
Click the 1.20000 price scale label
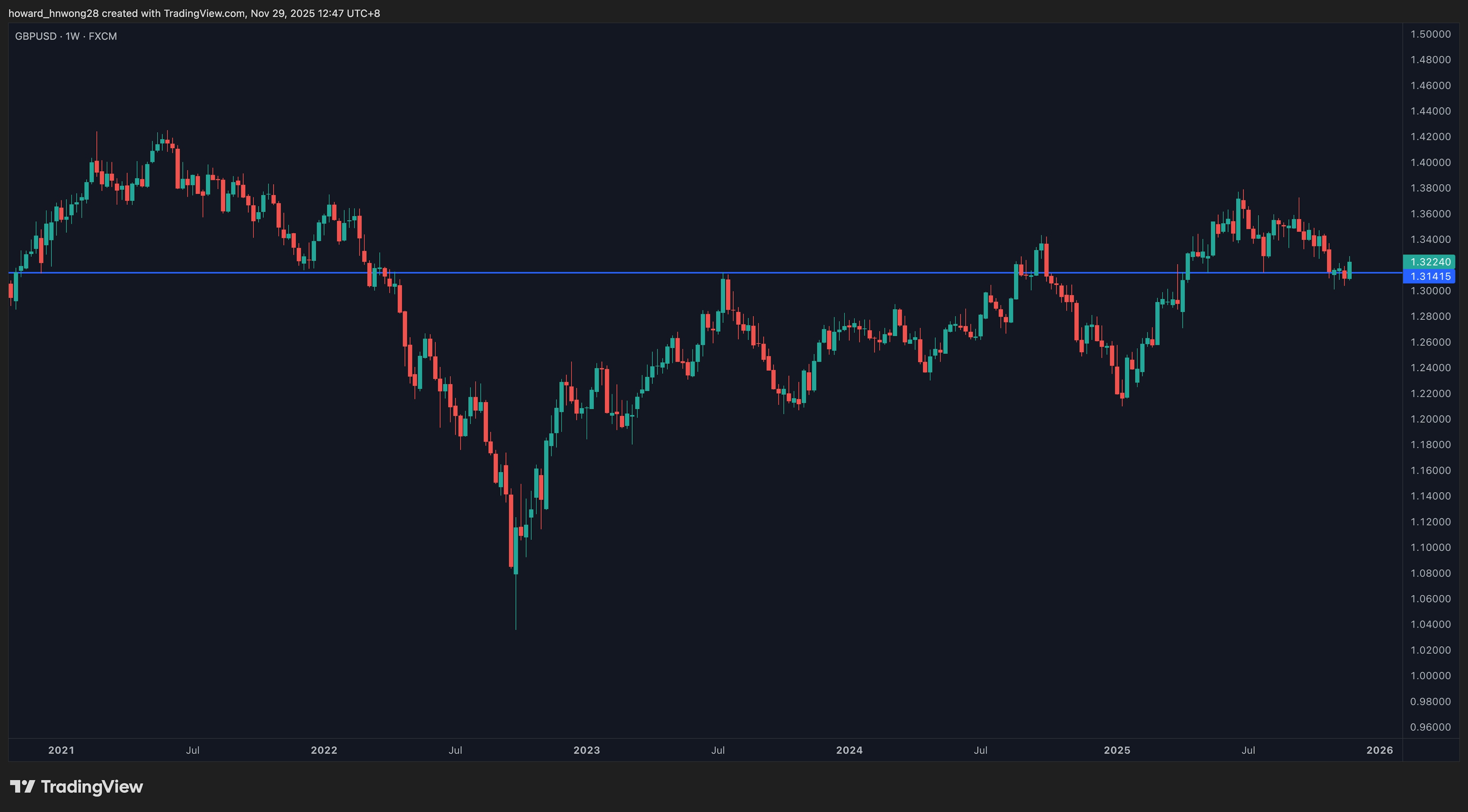coord(1430,419)
